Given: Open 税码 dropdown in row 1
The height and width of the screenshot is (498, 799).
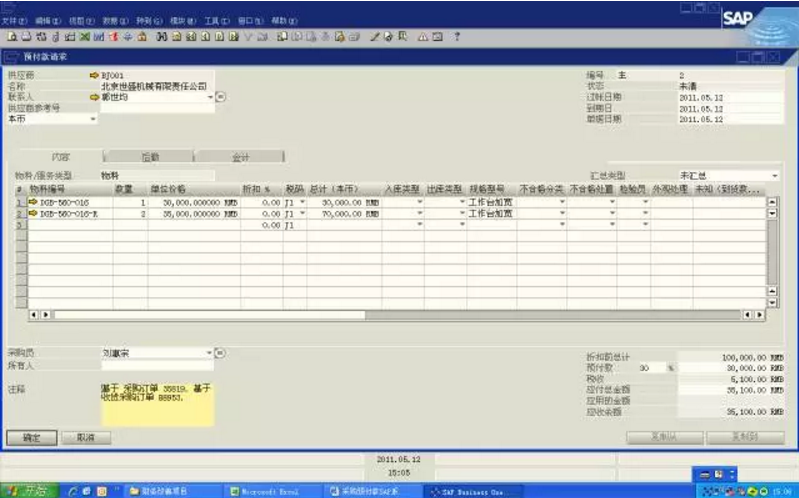Looking at the screenshot, I should 302,202.
